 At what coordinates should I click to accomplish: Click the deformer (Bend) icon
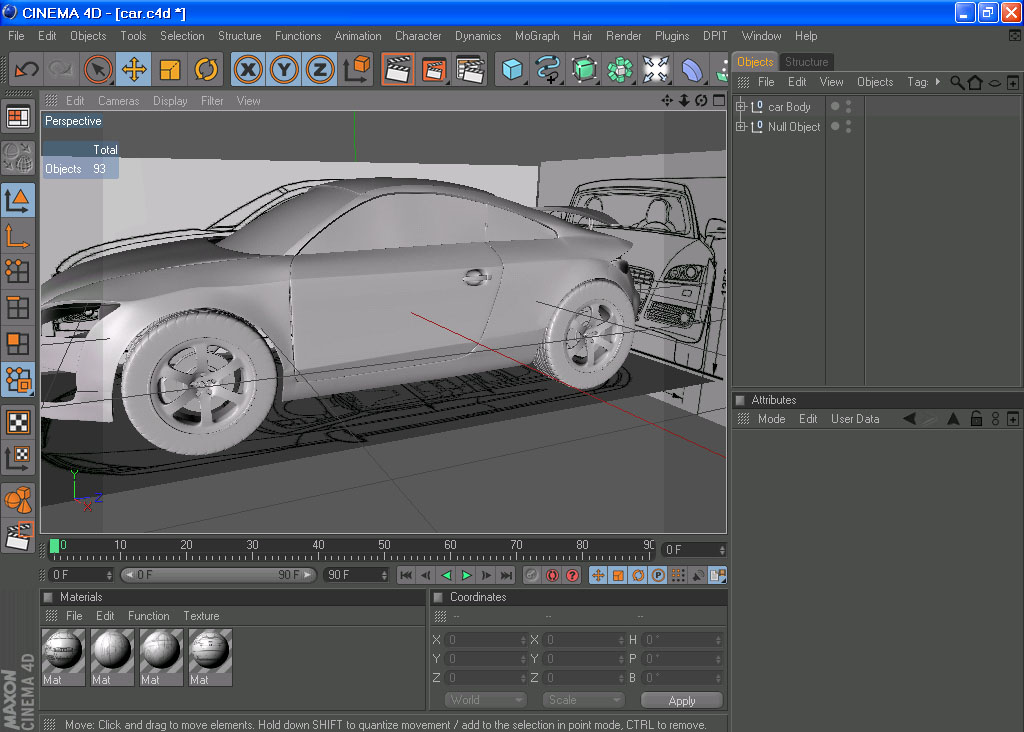click(692, 69)
